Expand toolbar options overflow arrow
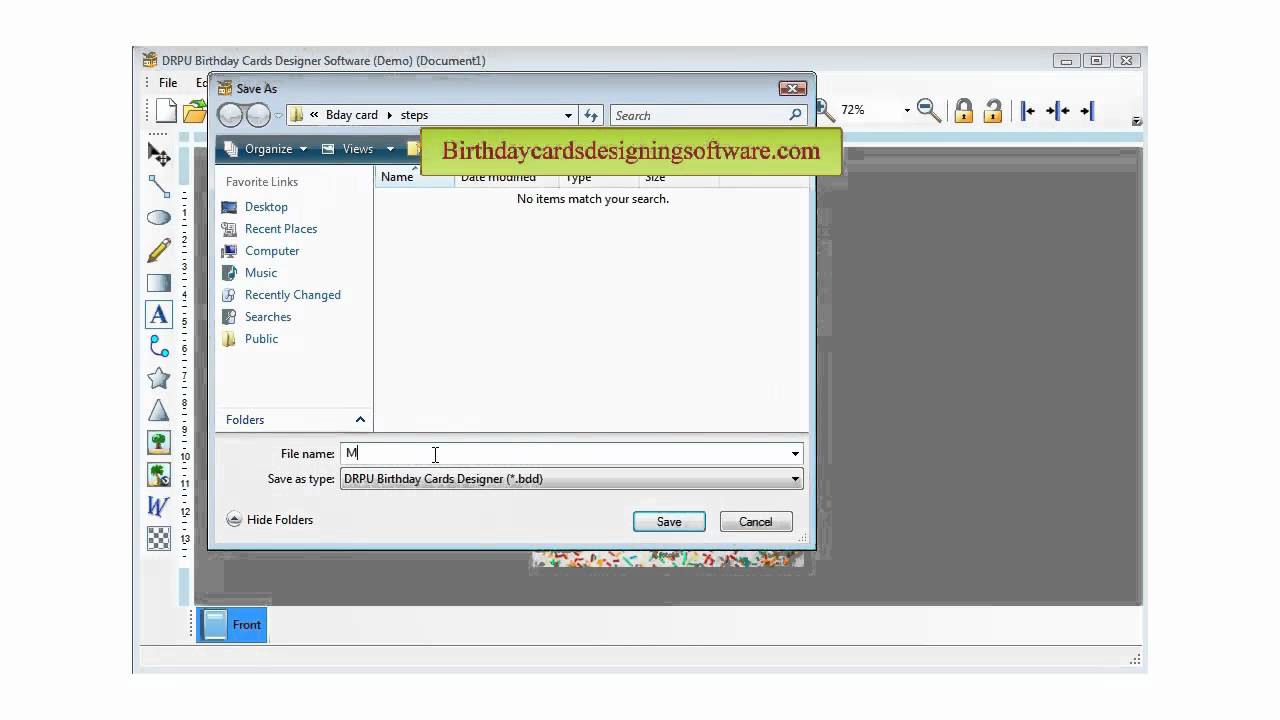1280x720 pixels. click(1136, 121)
